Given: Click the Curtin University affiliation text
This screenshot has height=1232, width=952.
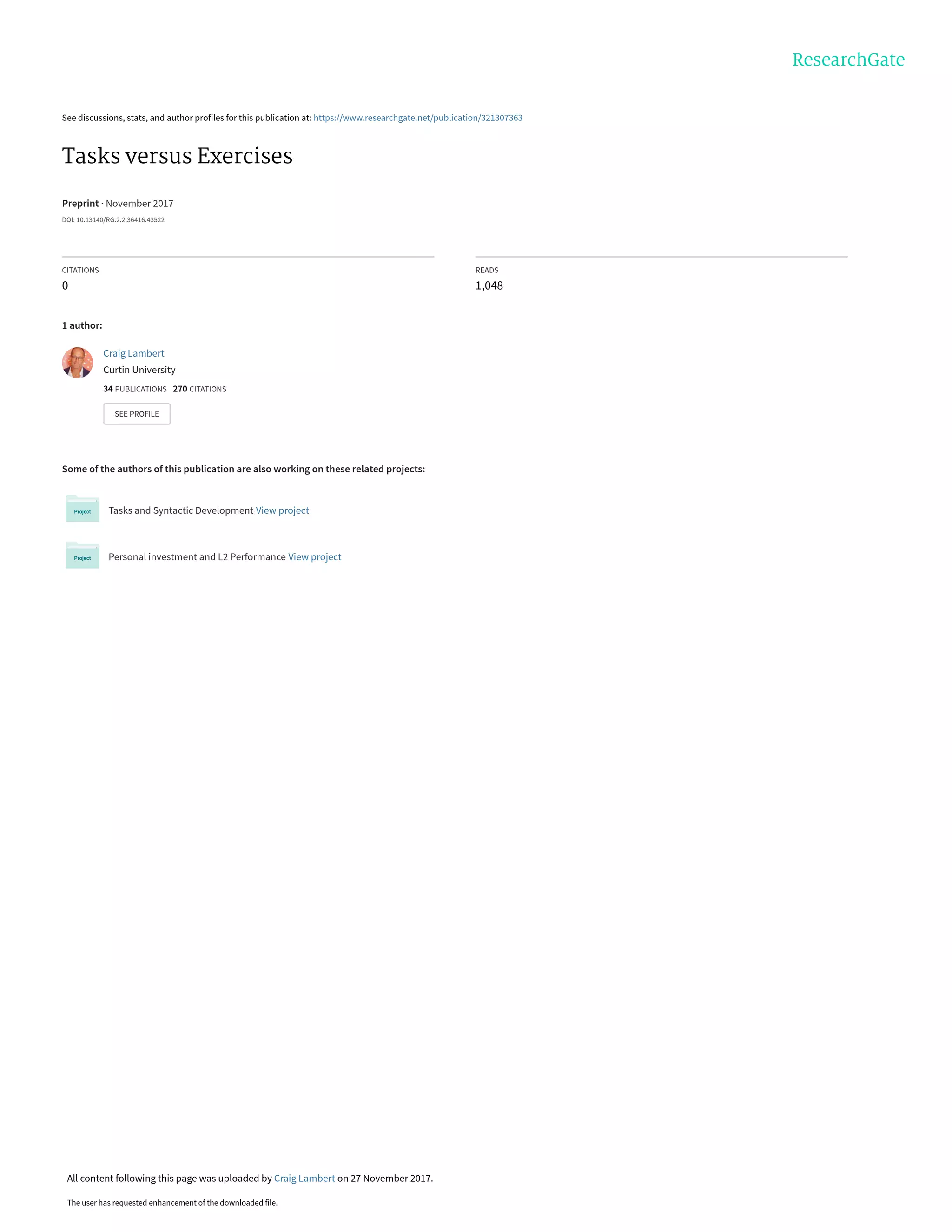Looking at the screenshot, I should [x=139, y=370].
